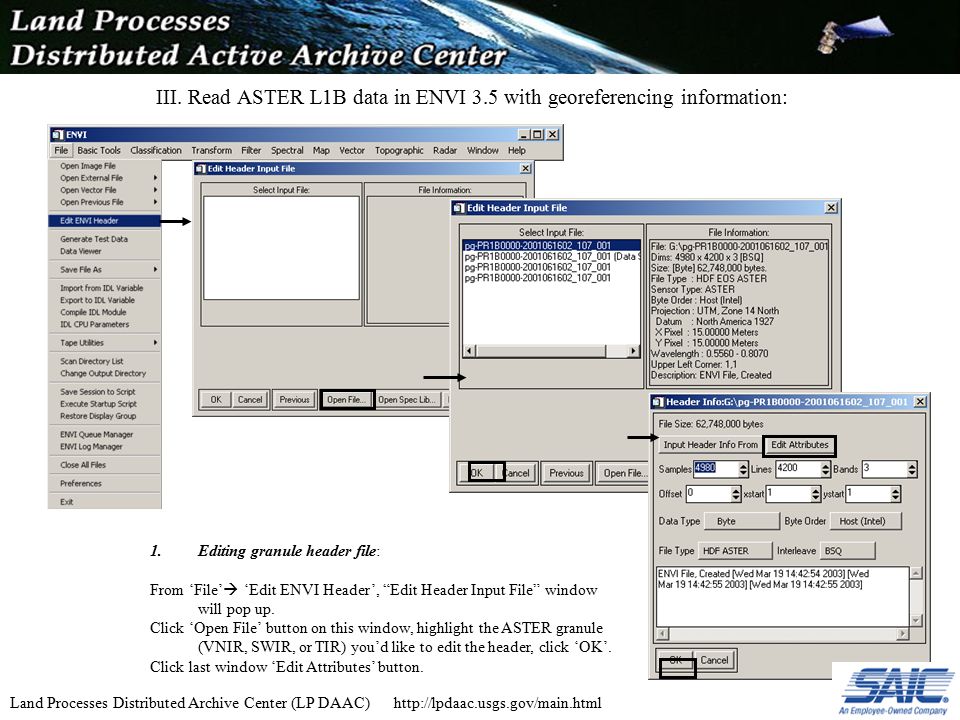Viewport: 960px width, 720px height.
Task: Open Byte Order Host (Intel) dropdown
Action: [x=866, y=521]
